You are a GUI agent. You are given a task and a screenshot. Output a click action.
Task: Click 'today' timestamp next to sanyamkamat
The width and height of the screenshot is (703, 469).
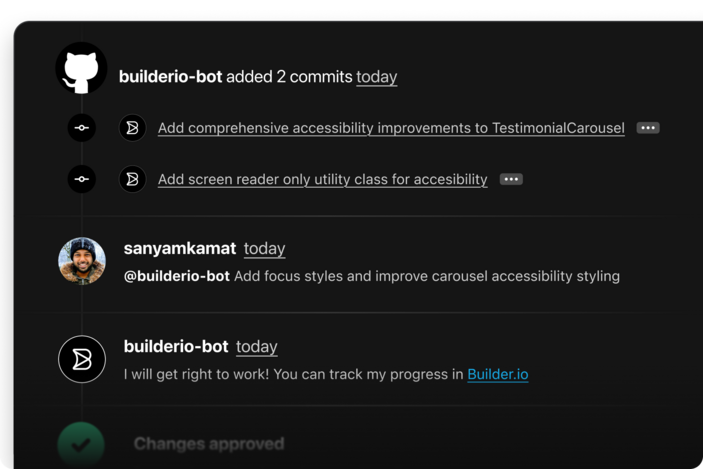pyautogui.click(x=264, y=248)
